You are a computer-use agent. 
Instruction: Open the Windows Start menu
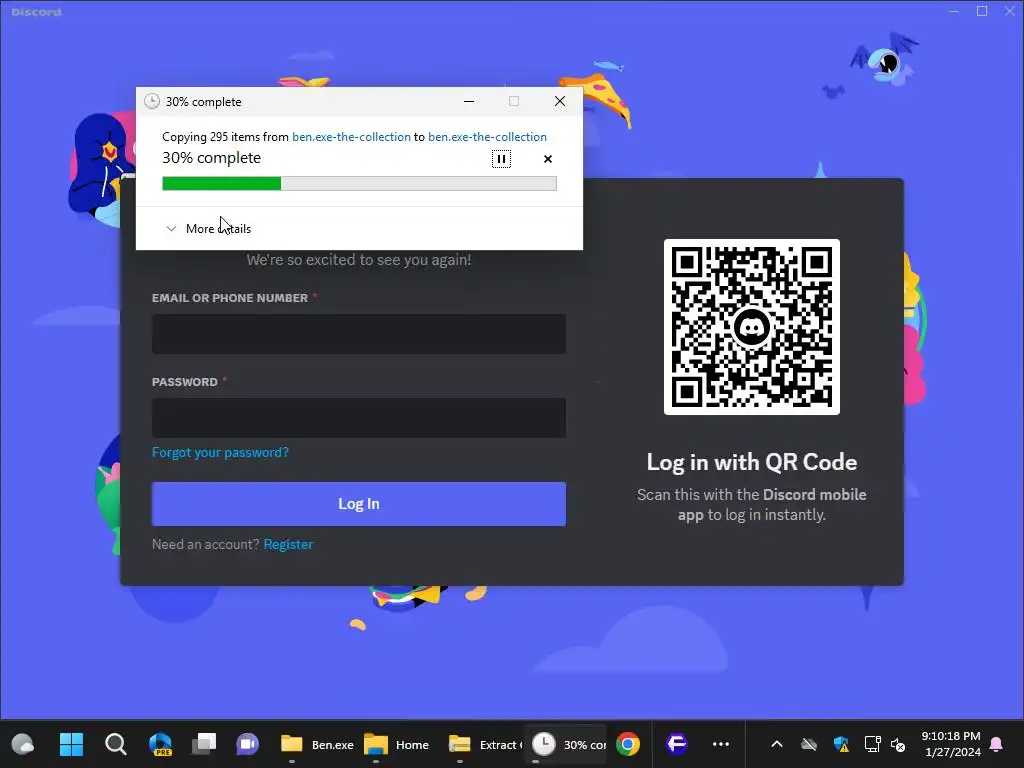click(71, 744)
